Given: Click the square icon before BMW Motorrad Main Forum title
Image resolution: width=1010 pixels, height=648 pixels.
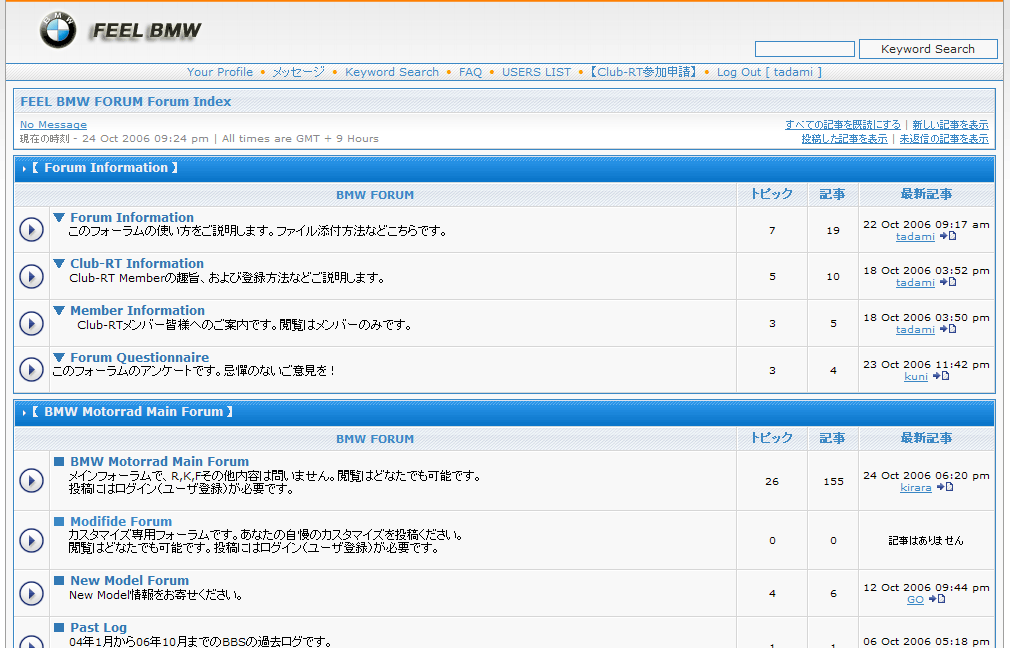Looking at the screenshot, I should [59, 461].
